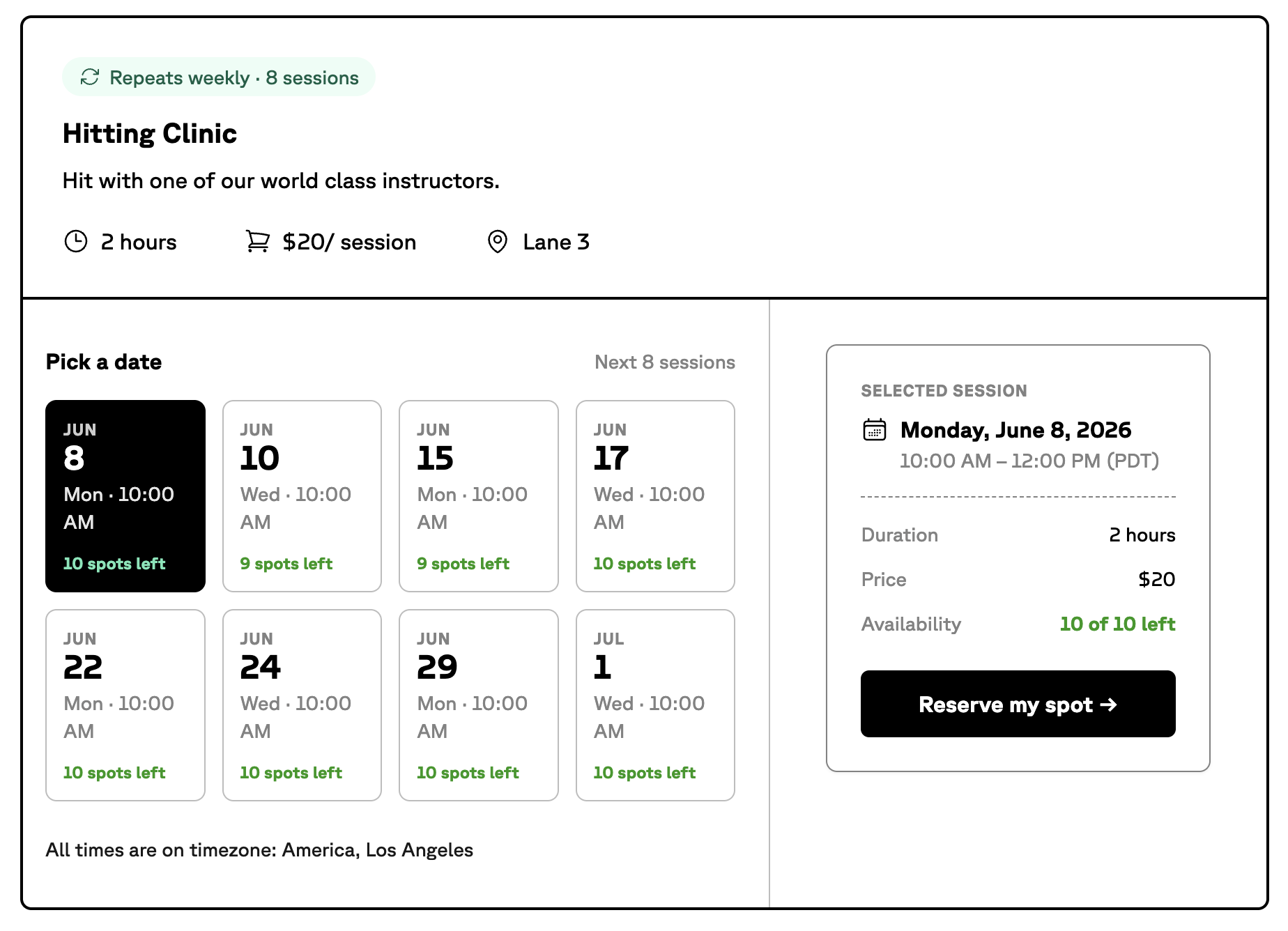1288x931 pixels.
Task: Click '10 spots left' on the Jun 29 card
Action: pos(468,773)
